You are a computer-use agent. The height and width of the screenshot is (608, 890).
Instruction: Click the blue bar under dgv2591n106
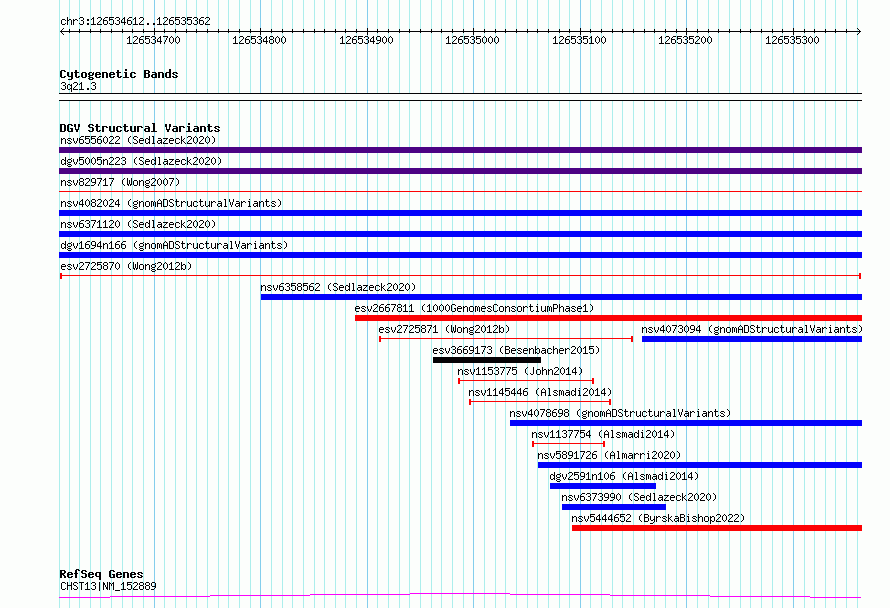[603, 486]
